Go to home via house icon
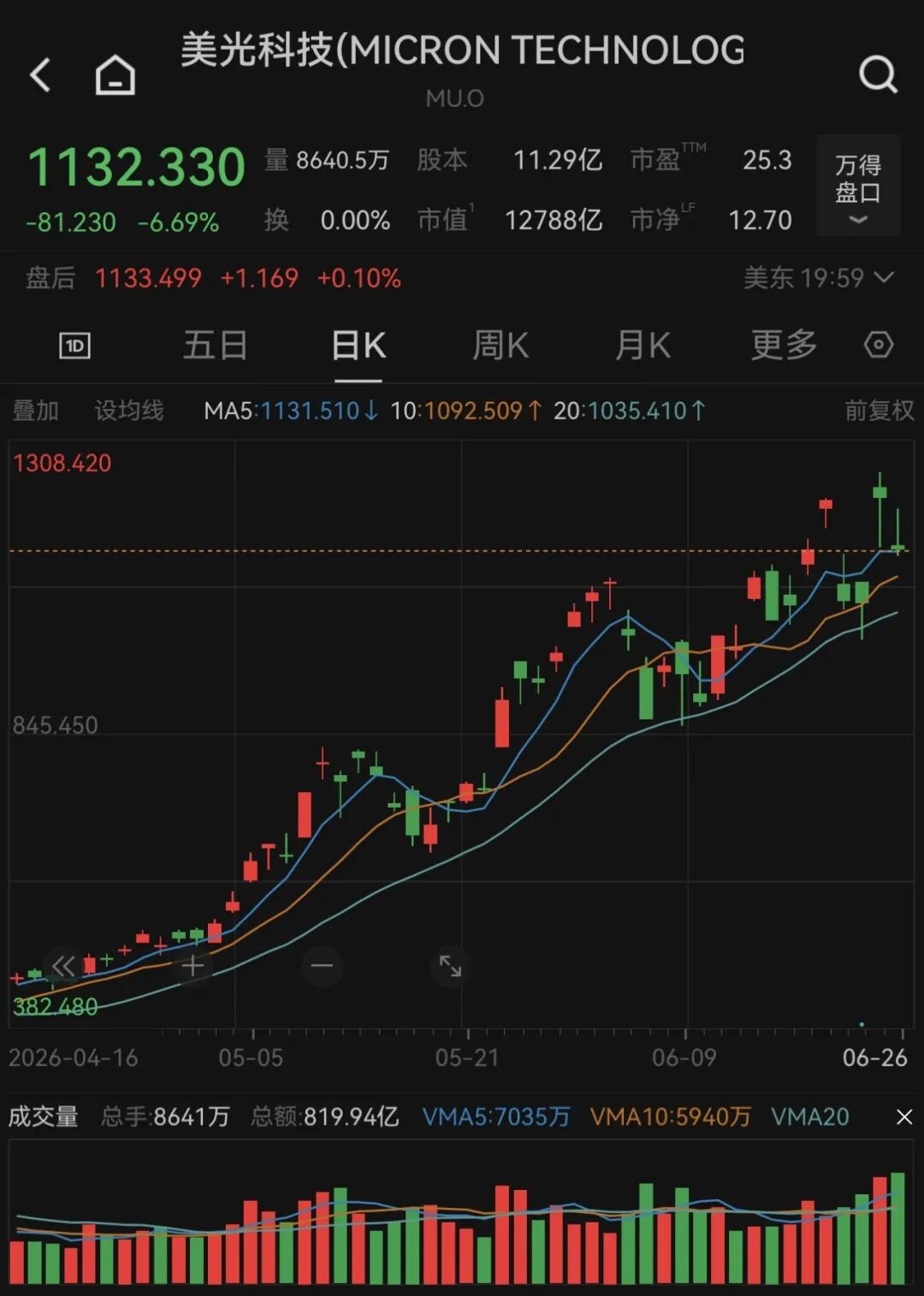The height and width of the screenshot is (1296, 924). pyautogui.click(x=115, y=75)
